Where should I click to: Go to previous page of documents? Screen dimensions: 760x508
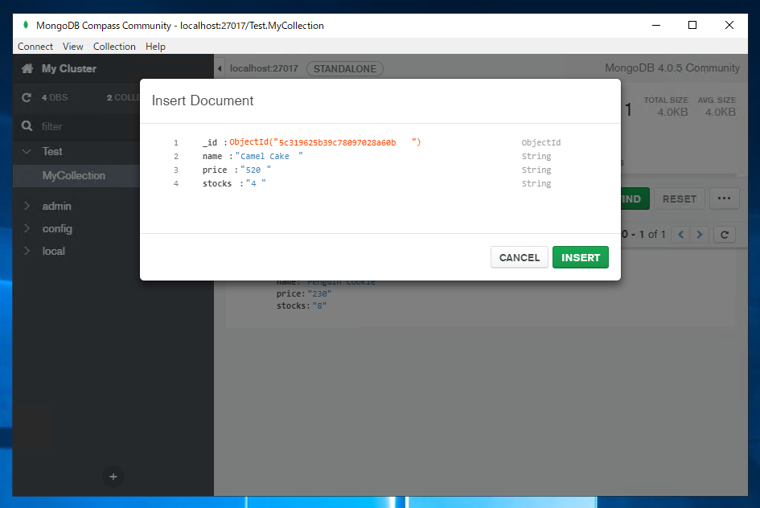(681, 235)
